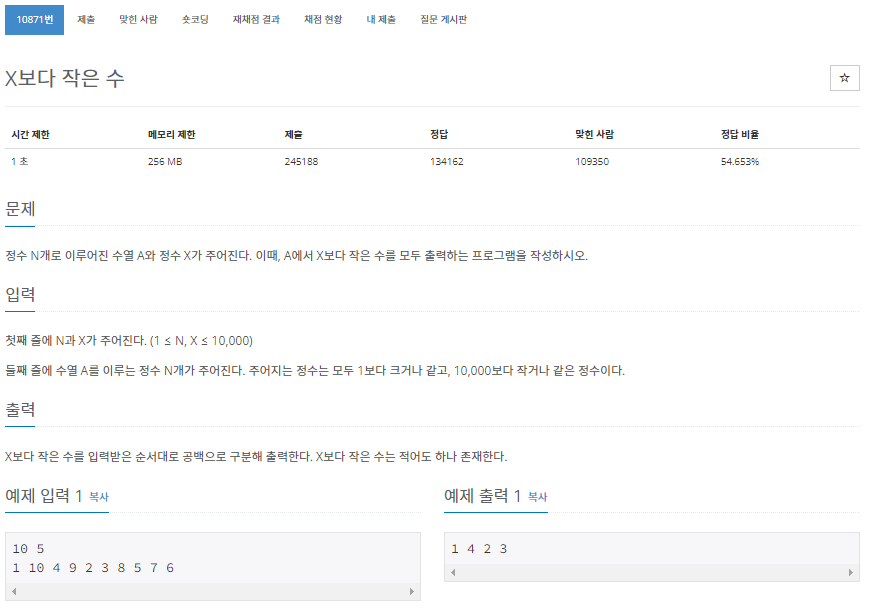
Task: Switch to the 채점 현황 tab
Action: [x=323, y=20]
